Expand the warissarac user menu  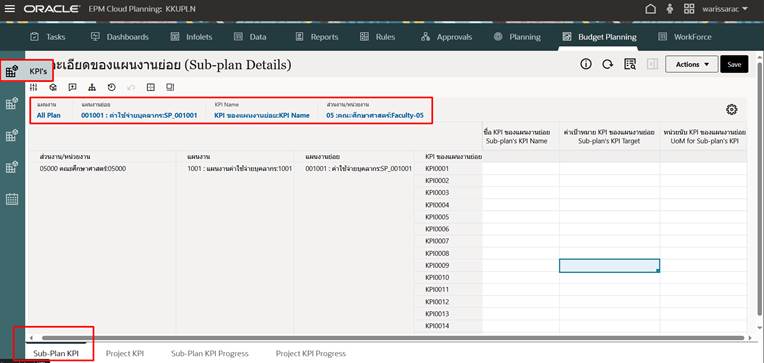coord(725,9)
